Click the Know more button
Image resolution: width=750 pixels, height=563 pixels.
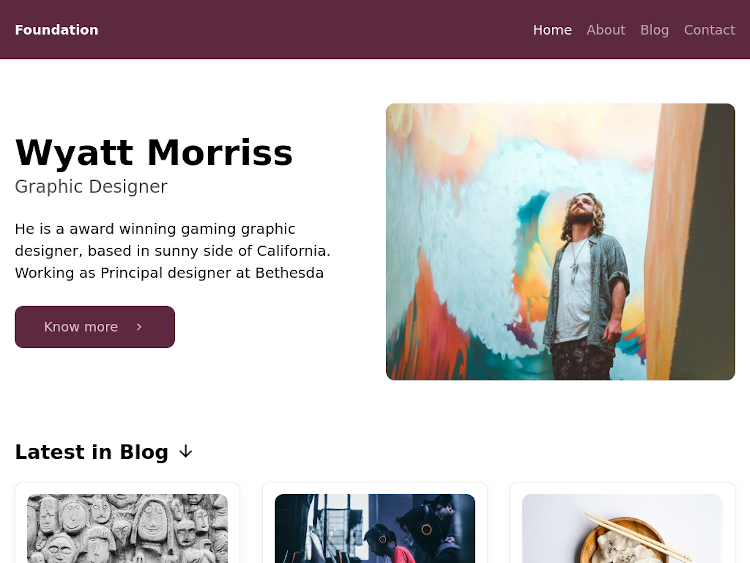[95, 327]
